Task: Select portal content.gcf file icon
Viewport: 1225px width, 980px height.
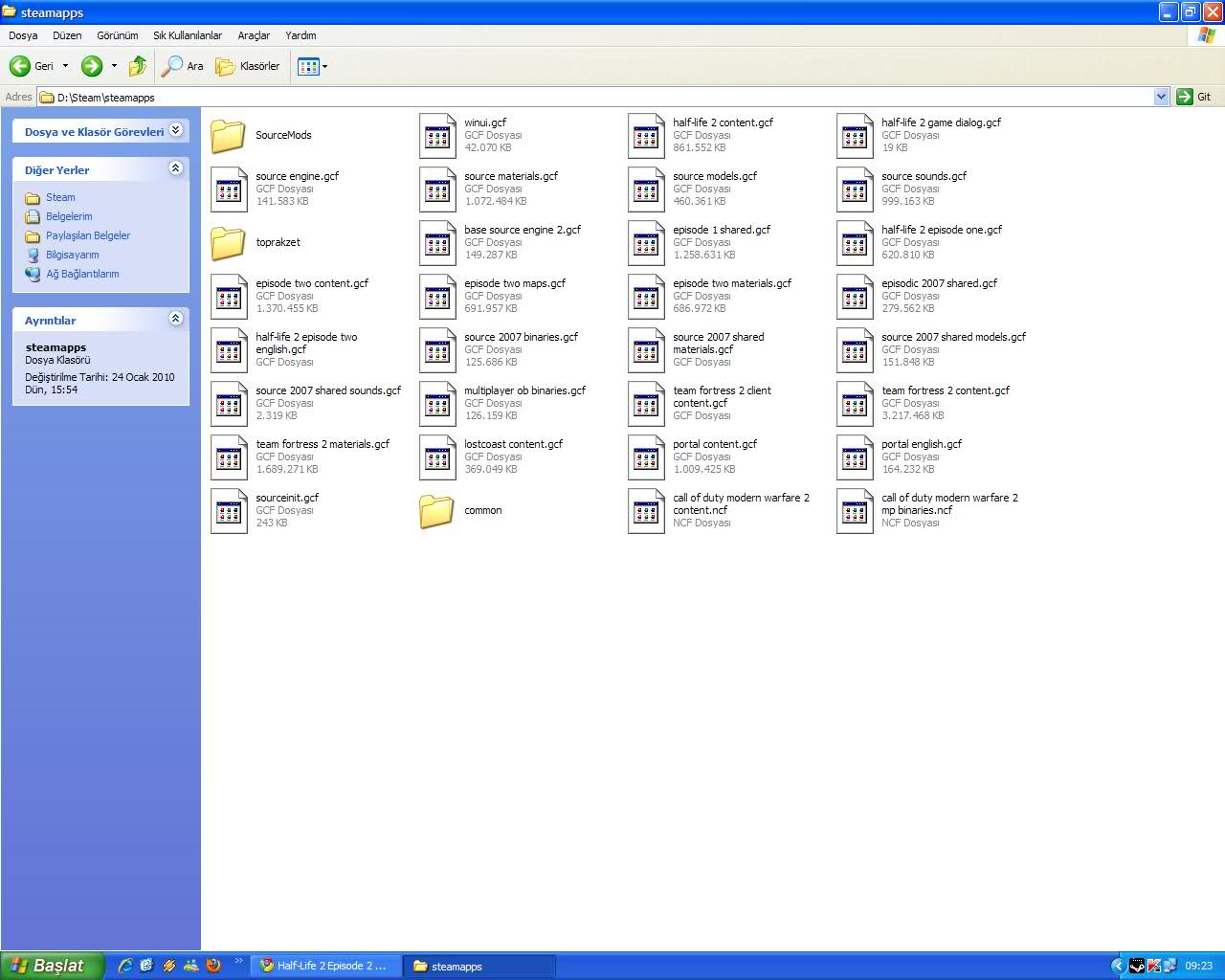Action: (646, 457)
